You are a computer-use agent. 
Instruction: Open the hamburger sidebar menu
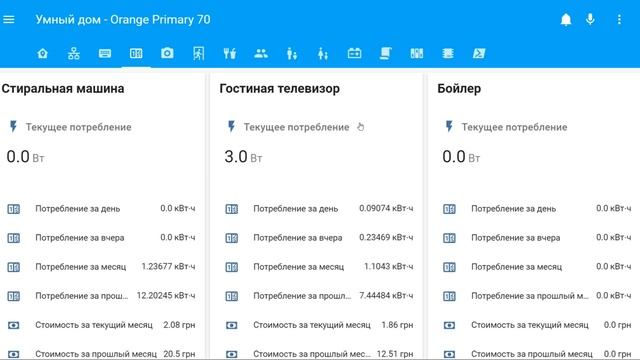[x=9, y=20]
